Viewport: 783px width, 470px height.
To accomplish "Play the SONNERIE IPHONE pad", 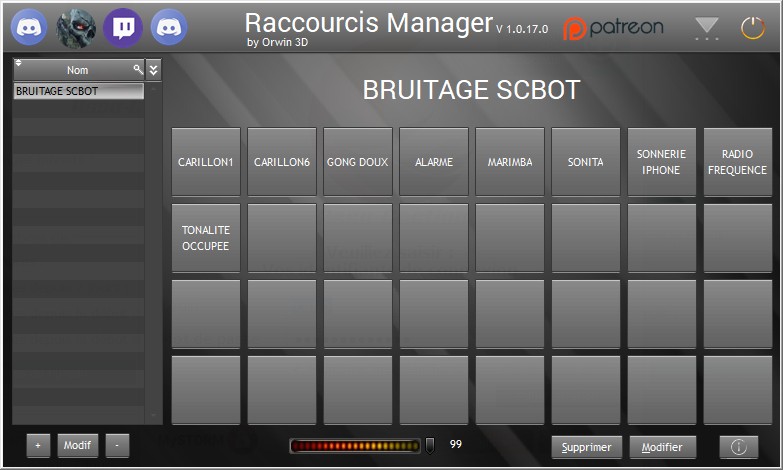I will (x=662, y=162).
